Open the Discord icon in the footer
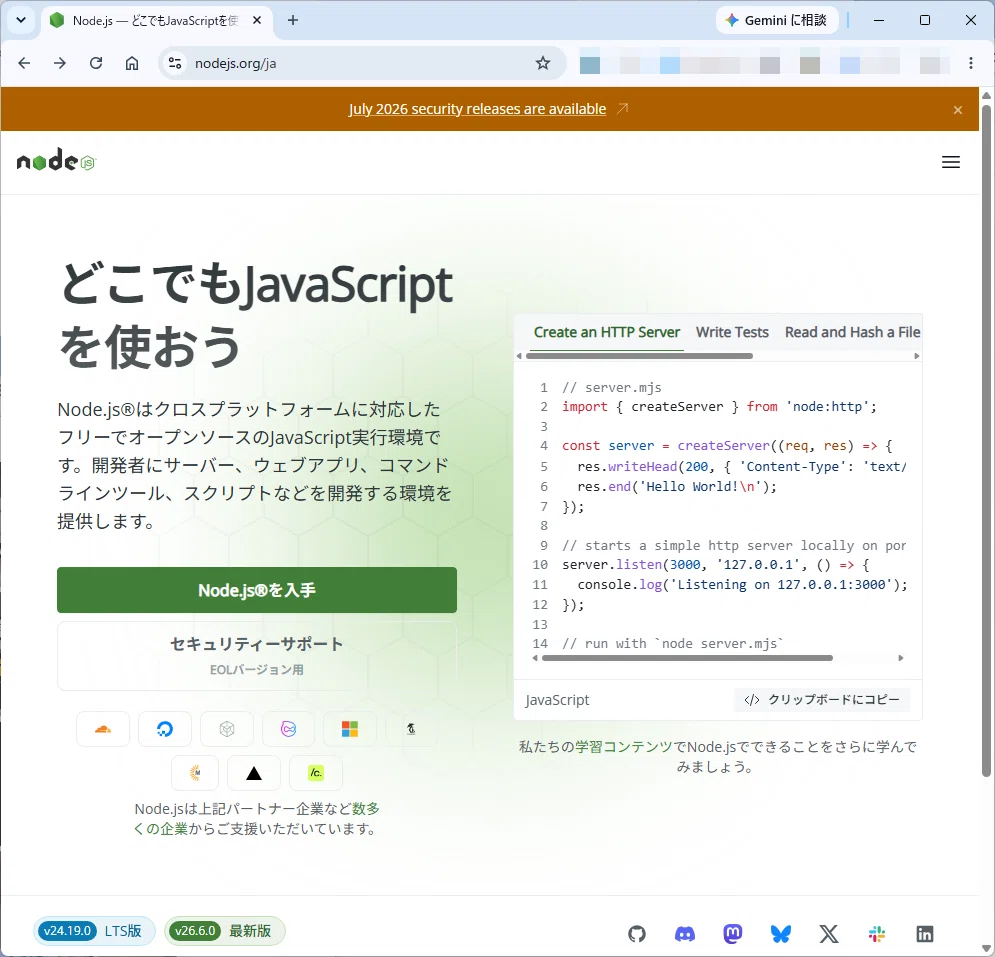Screen dimensions: 995x957 (685, 934)
